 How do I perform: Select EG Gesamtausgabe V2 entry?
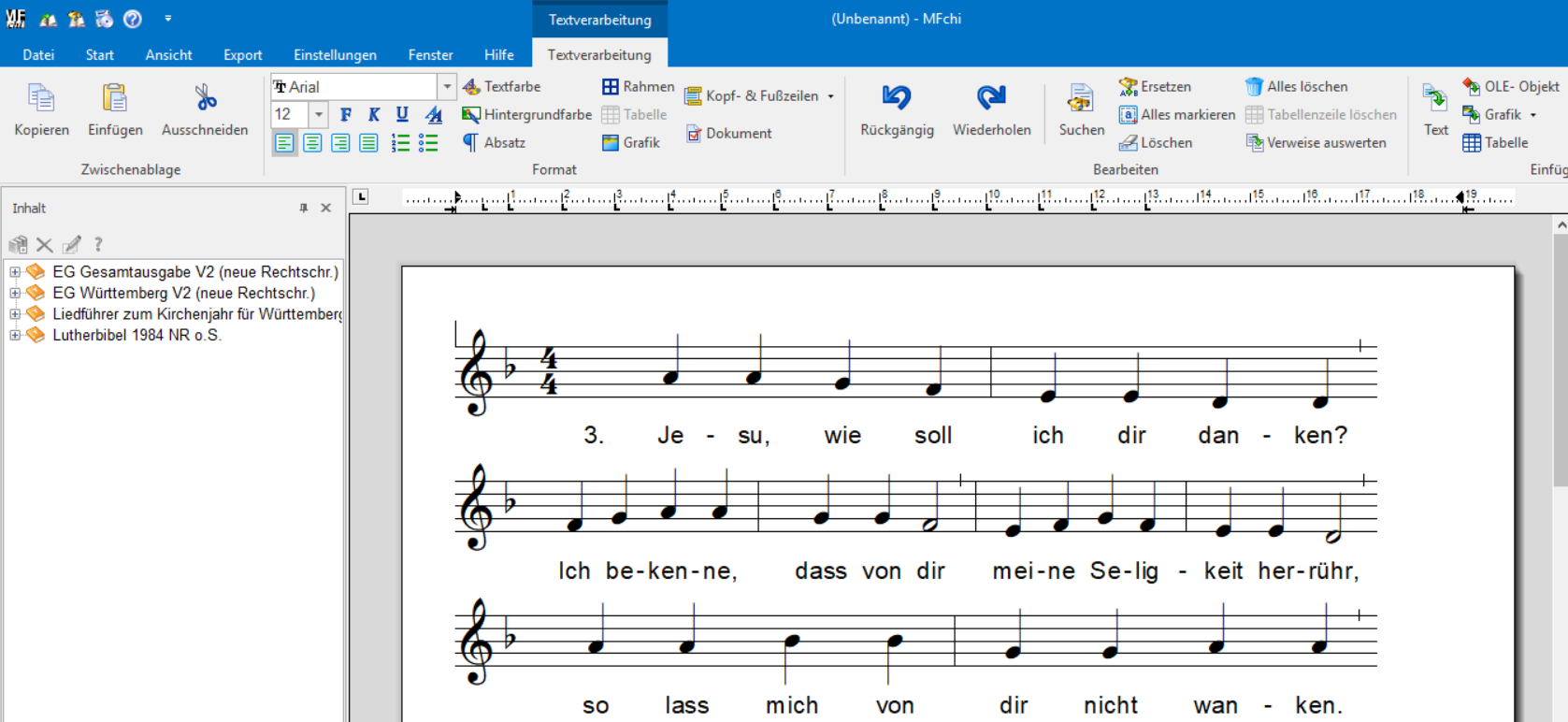coord(195,272)
